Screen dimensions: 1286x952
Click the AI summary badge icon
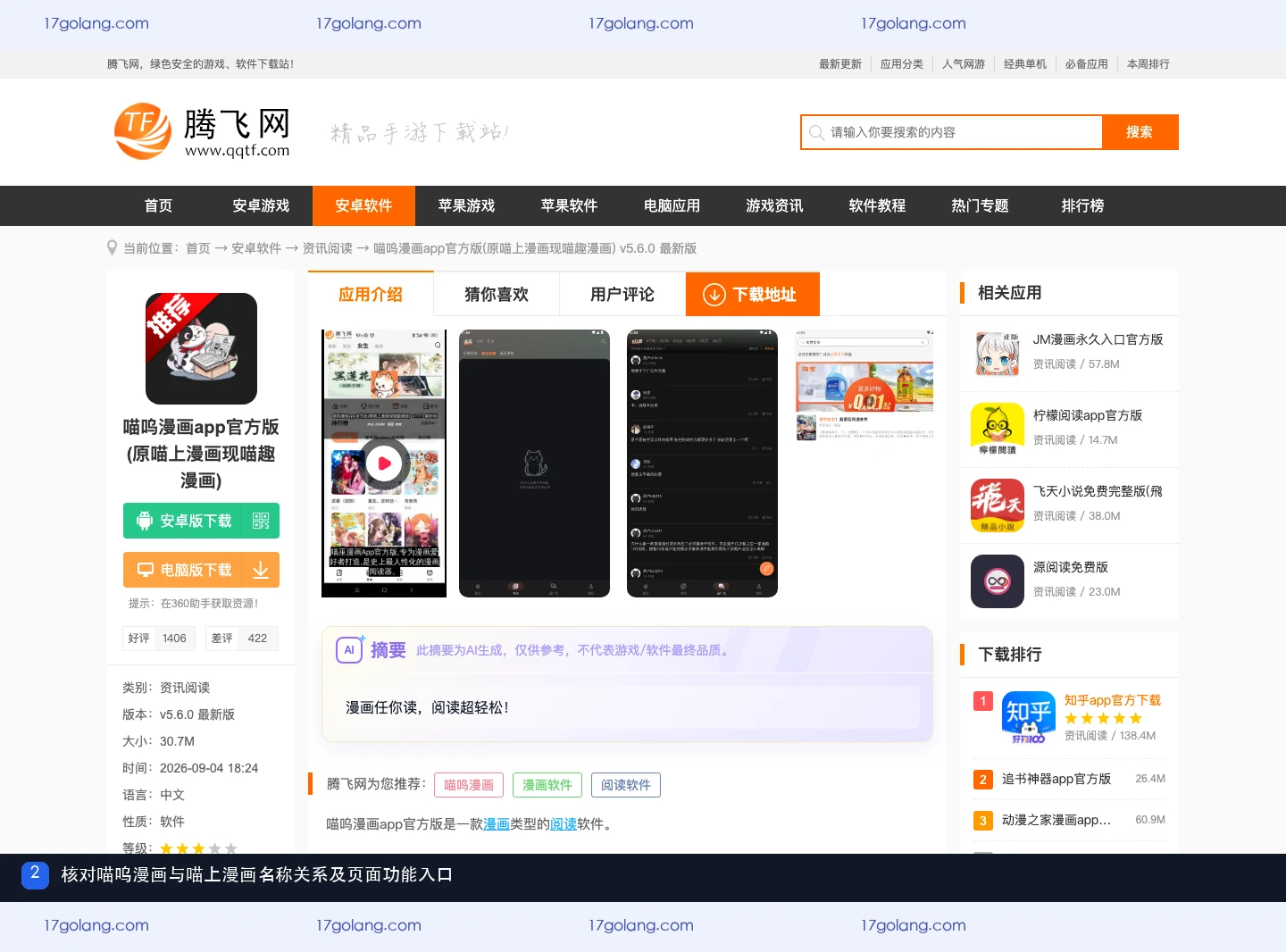coord(349,649)
